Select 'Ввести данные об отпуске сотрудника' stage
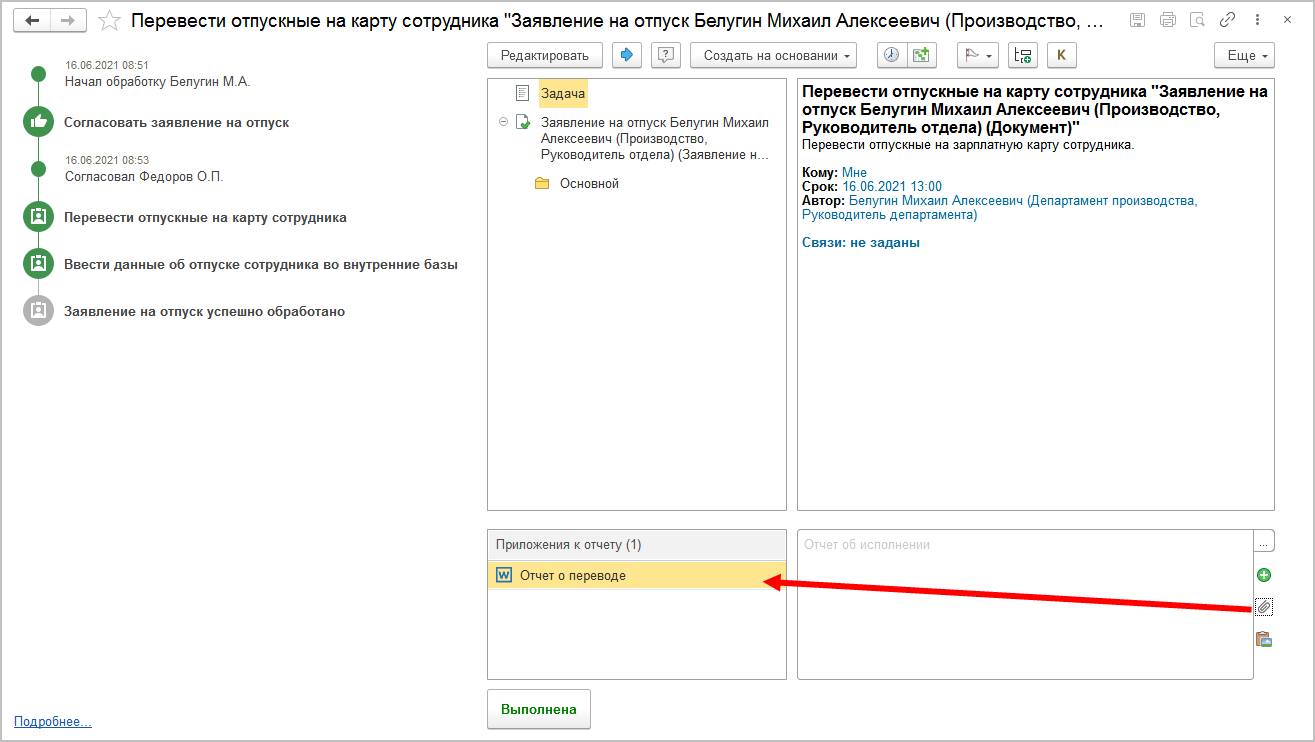The image size is (1315, 742). point(261,265)
